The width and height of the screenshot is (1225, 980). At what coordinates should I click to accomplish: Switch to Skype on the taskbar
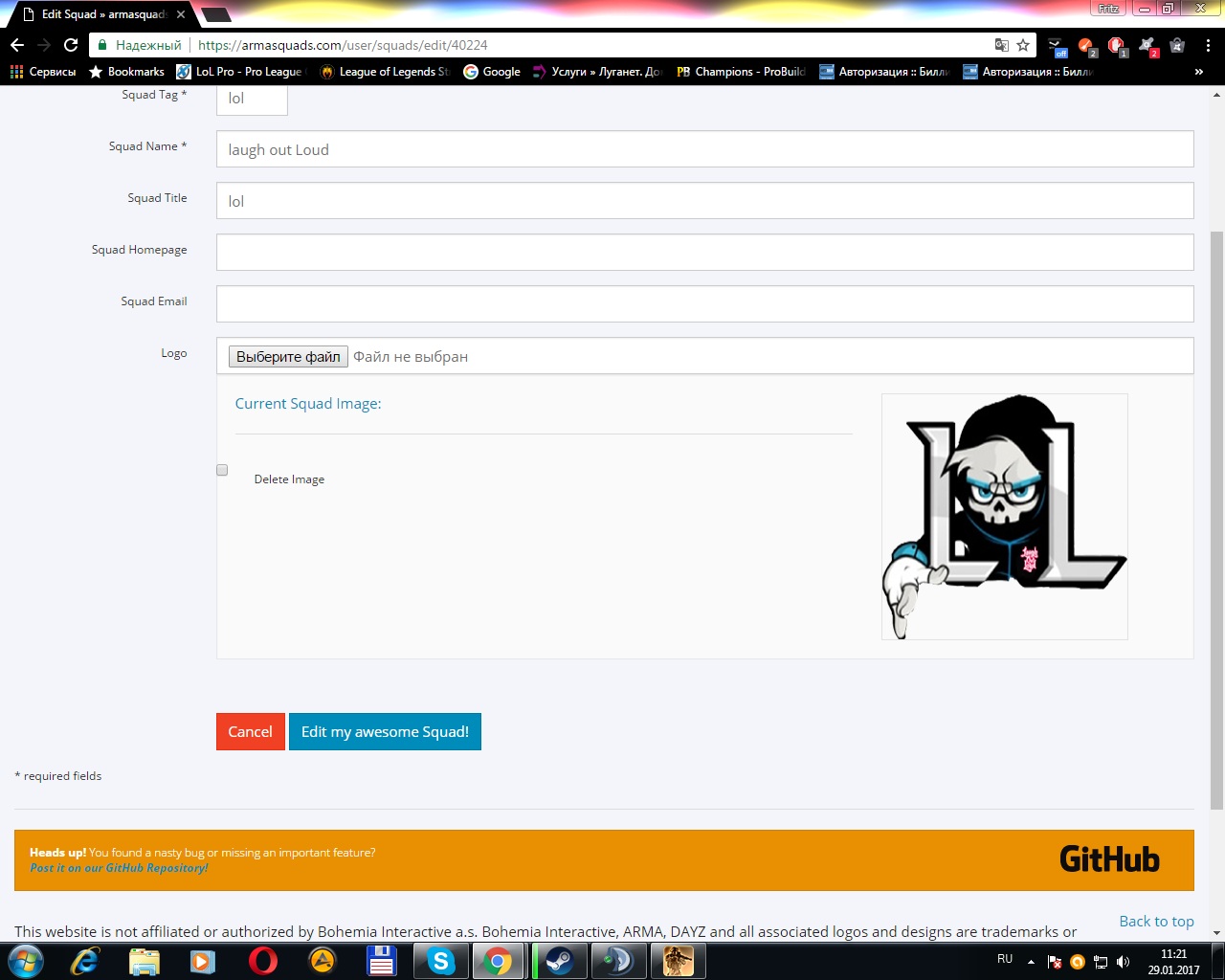coord(440,961)
